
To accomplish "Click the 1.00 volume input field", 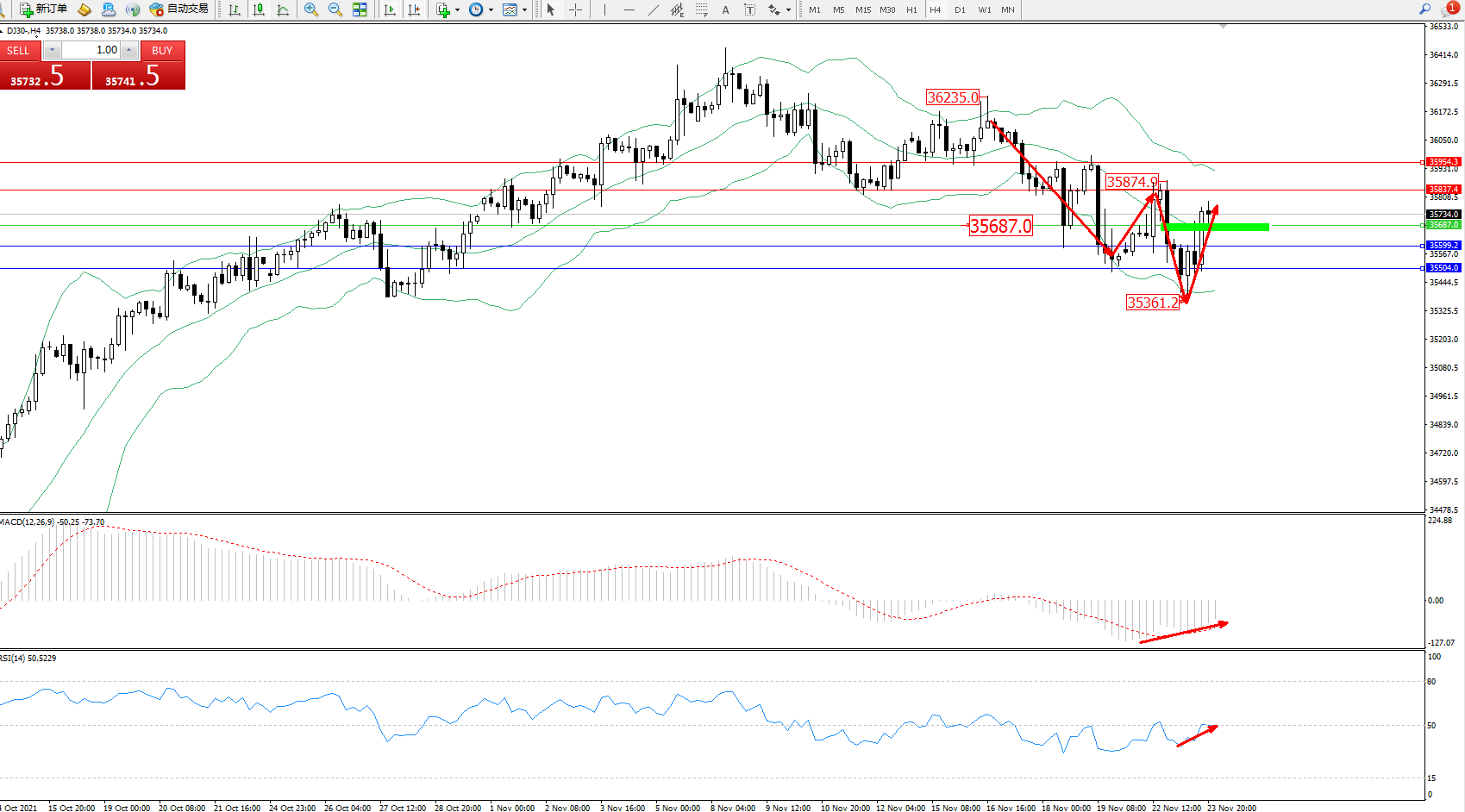I will coord(91,50).
